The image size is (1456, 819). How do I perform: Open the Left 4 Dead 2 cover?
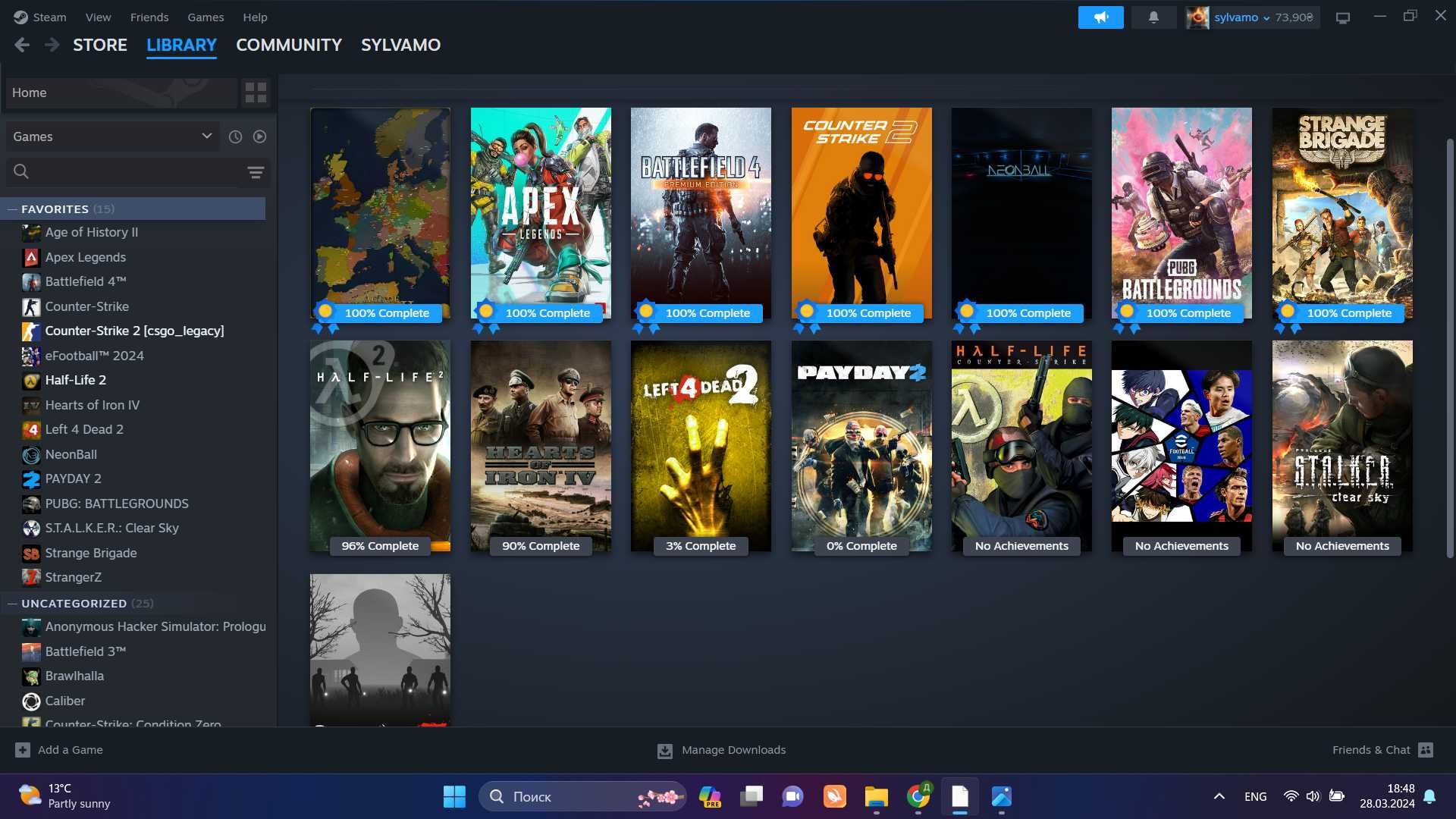(701, 446)
